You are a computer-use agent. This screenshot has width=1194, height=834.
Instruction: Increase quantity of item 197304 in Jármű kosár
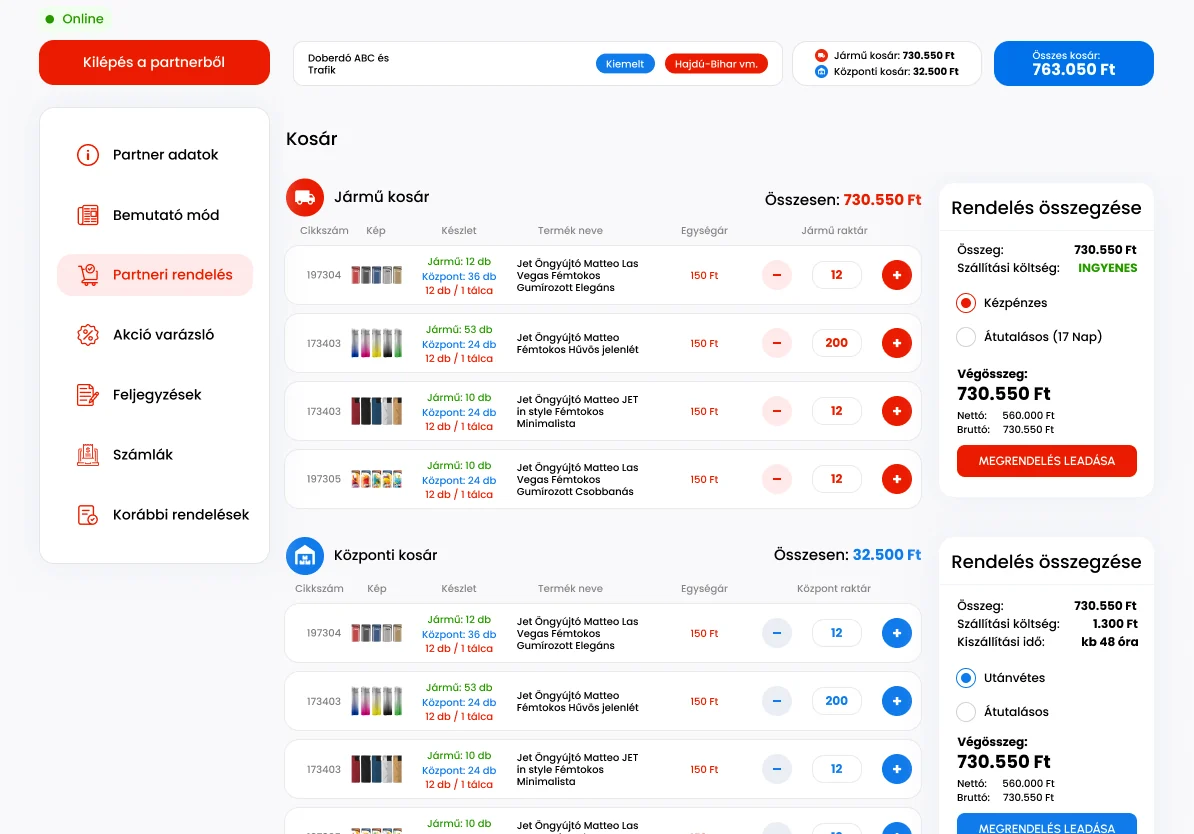click(x=896, y=275)
